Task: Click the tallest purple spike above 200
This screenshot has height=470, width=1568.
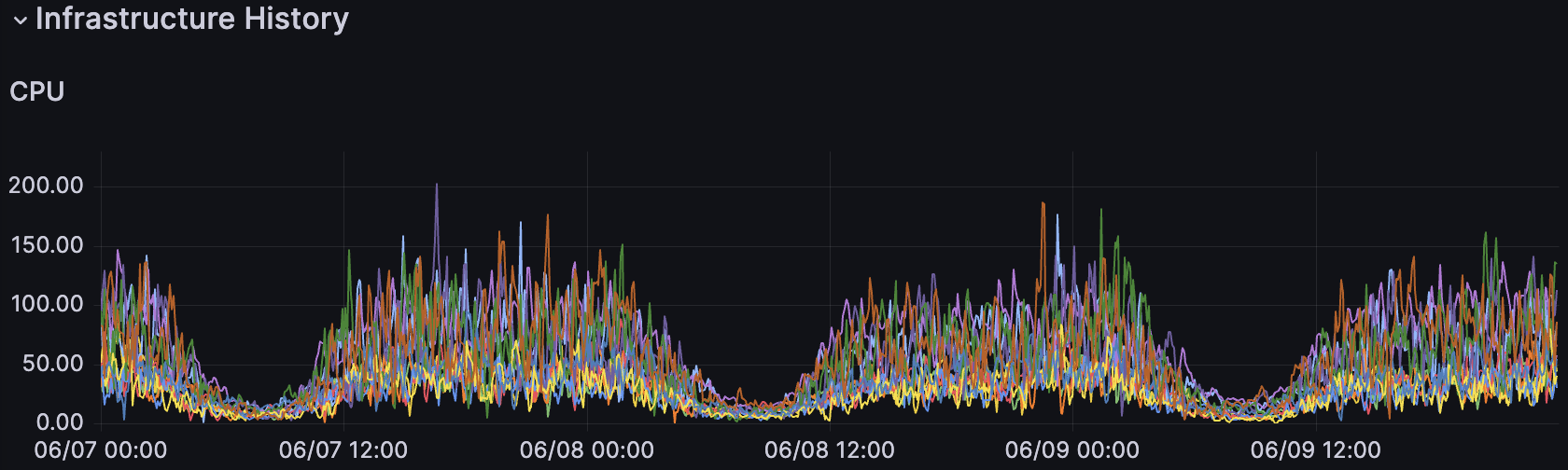Action: click(x=437, y=186)
